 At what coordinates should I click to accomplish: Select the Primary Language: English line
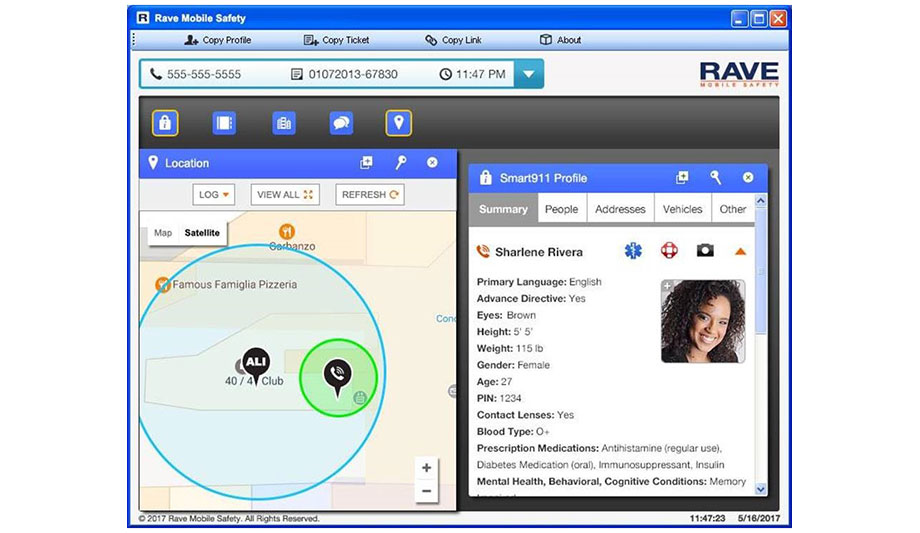coord(539,282)
